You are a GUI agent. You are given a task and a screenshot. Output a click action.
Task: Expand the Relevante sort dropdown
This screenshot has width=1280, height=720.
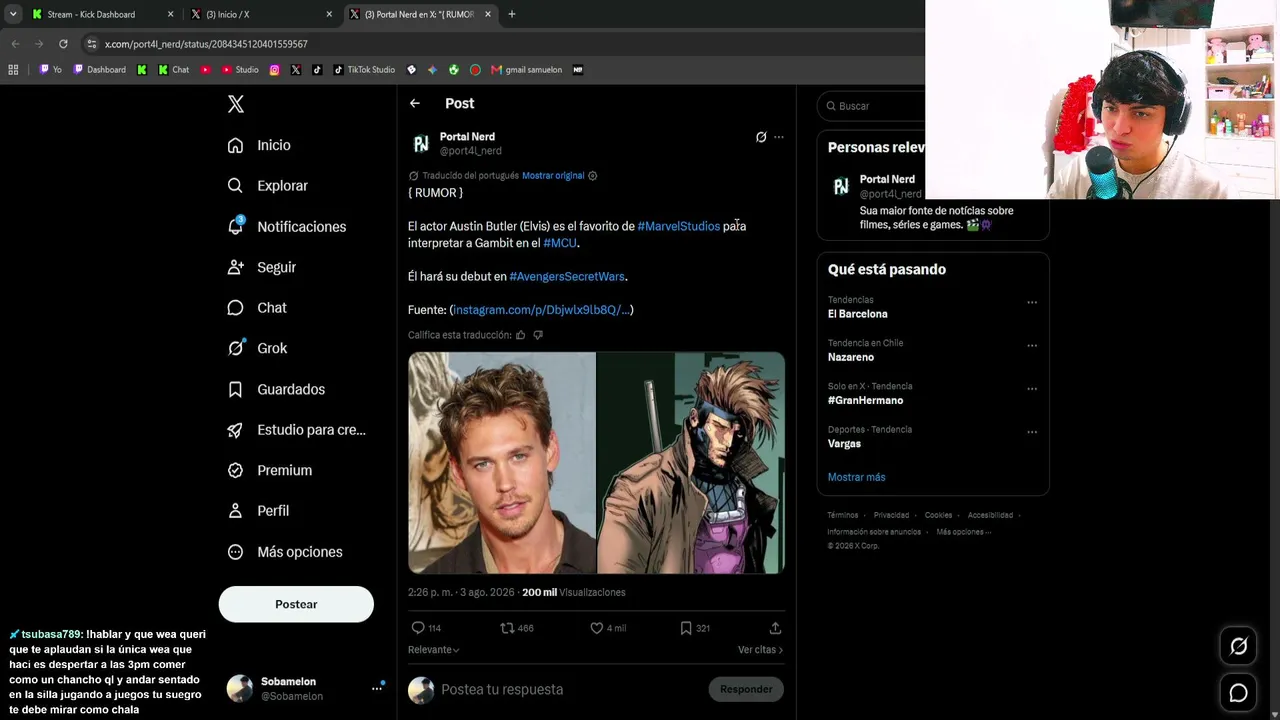434,650
